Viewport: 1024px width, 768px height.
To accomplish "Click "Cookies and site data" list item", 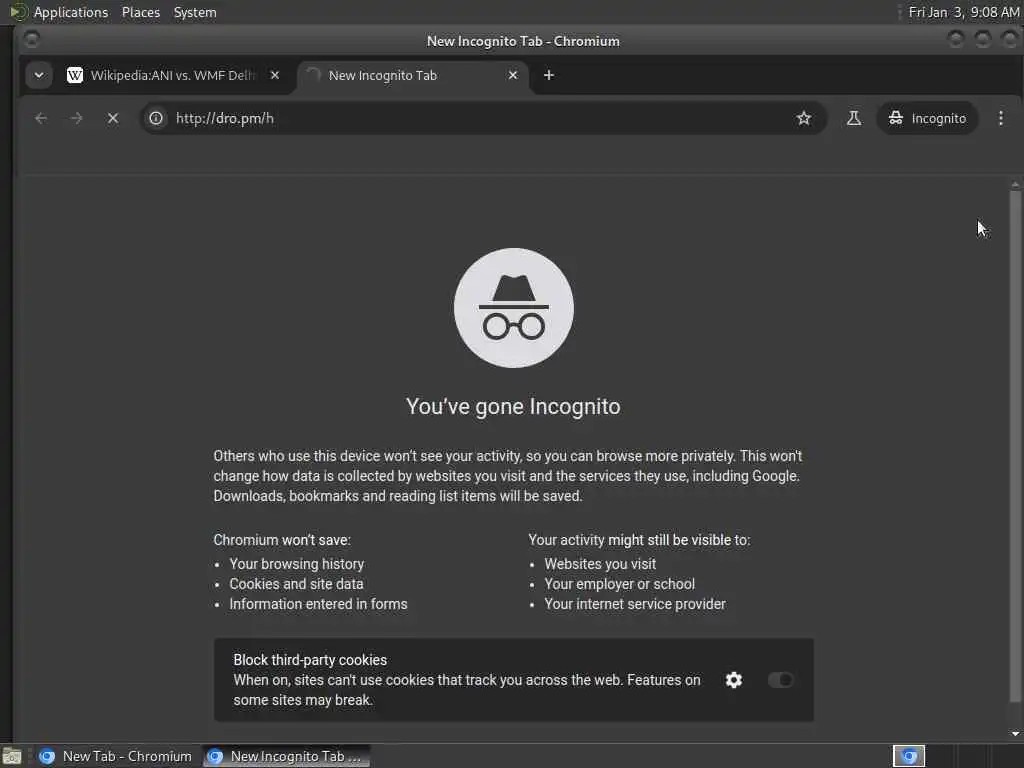I will (x=296, y=584).
